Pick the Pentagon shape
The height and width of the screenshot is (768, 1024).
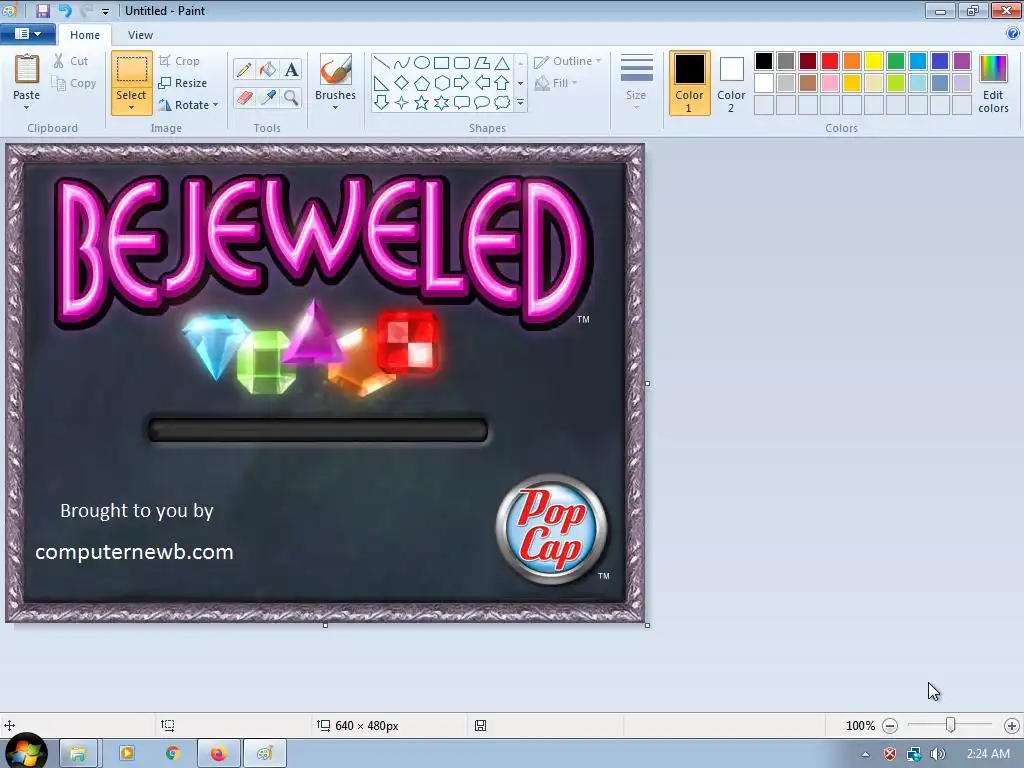[x=422, y=83]
